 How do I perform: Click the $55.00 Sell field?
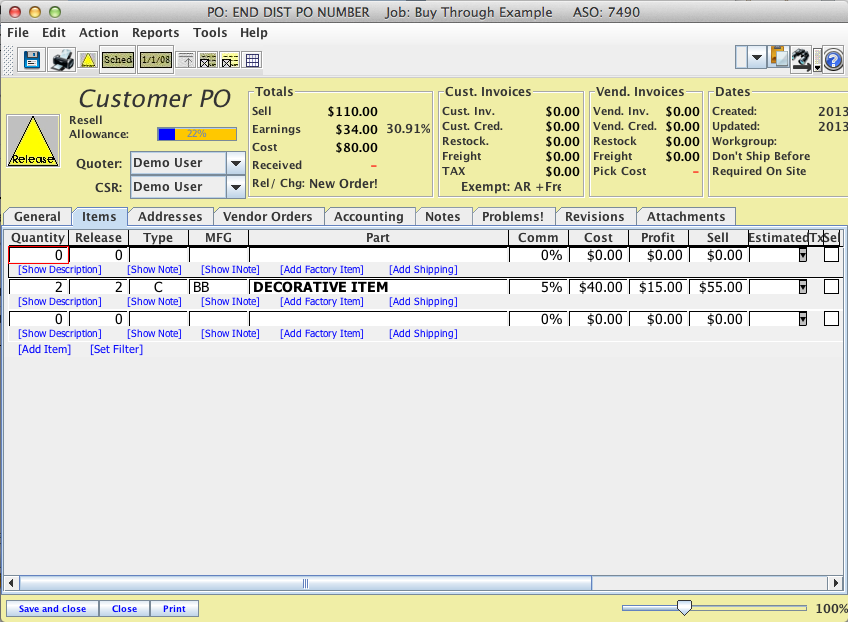(x=718, y=287)
